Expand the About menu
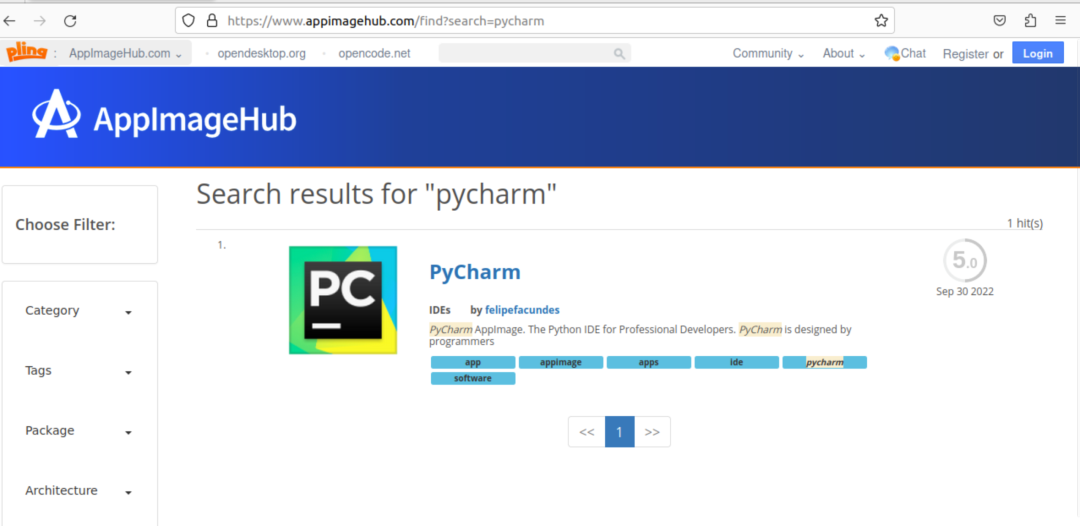This screenshot has width=1080, height=526. (x=844, y=53)
